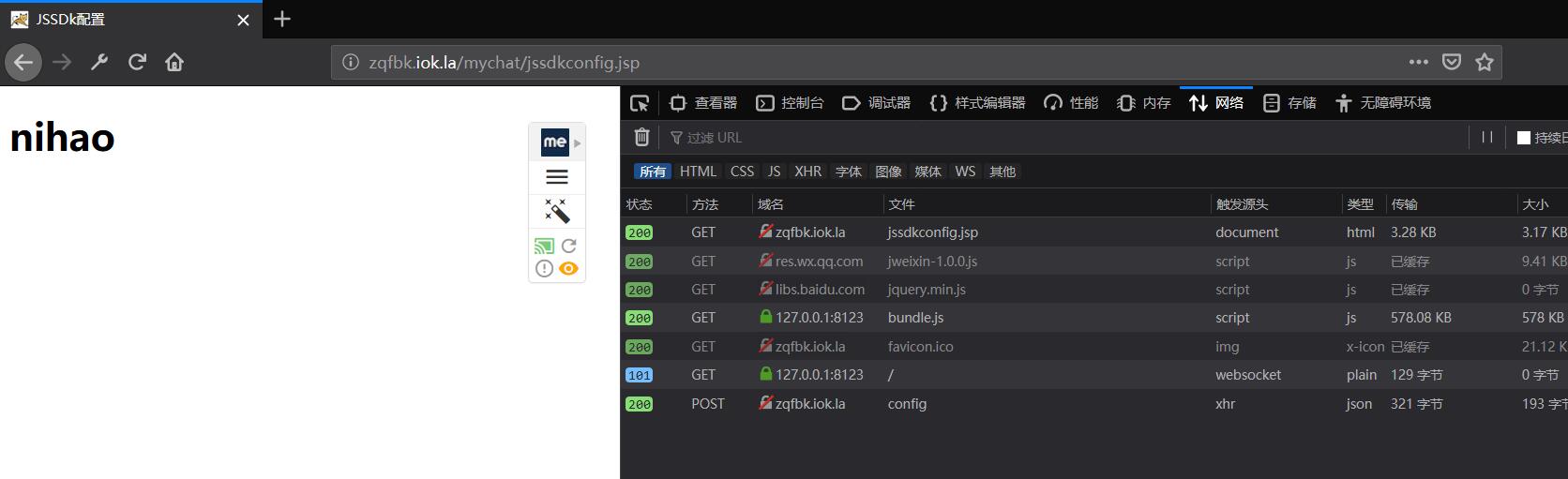Click insecure lock icon on the res.wx.qq.com row
The image size is (1568, 479).
point(766,261)
